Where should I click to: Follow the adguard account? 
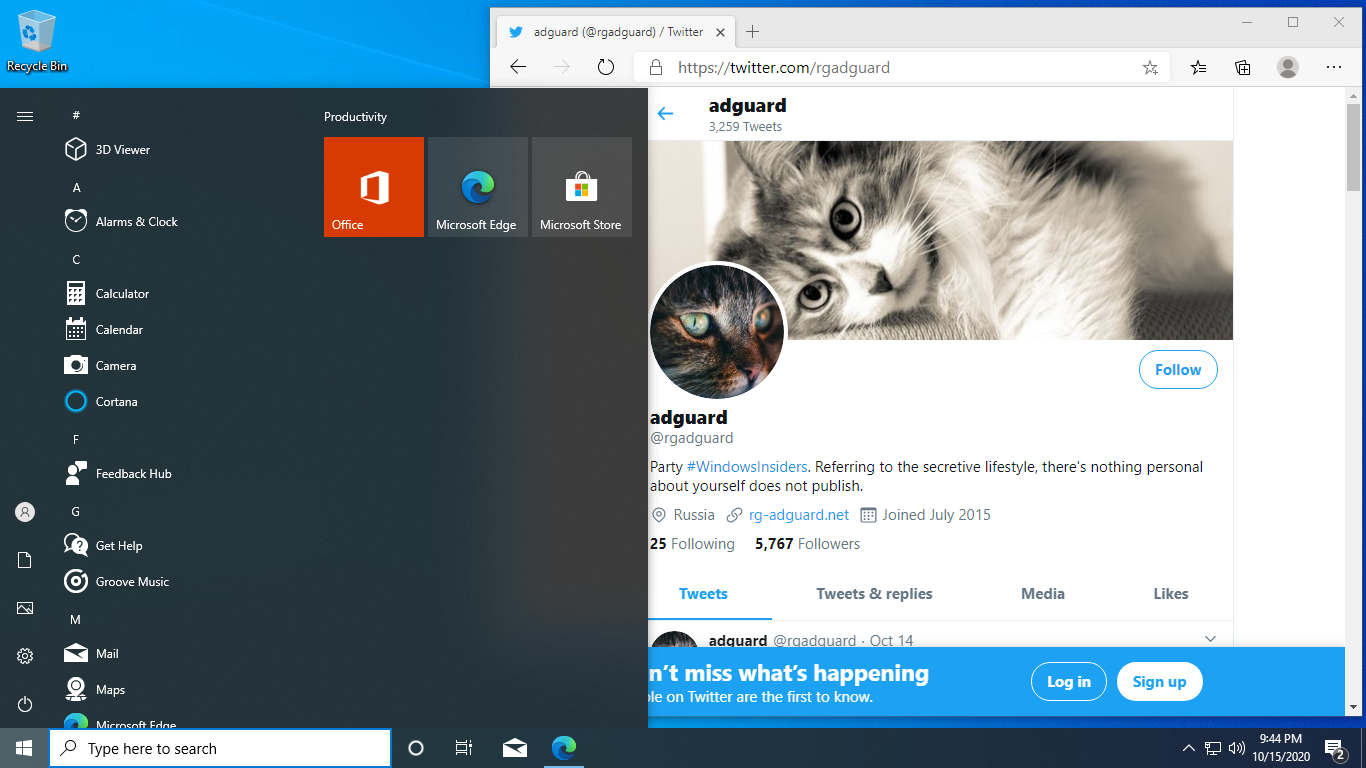click(1178, 370)
